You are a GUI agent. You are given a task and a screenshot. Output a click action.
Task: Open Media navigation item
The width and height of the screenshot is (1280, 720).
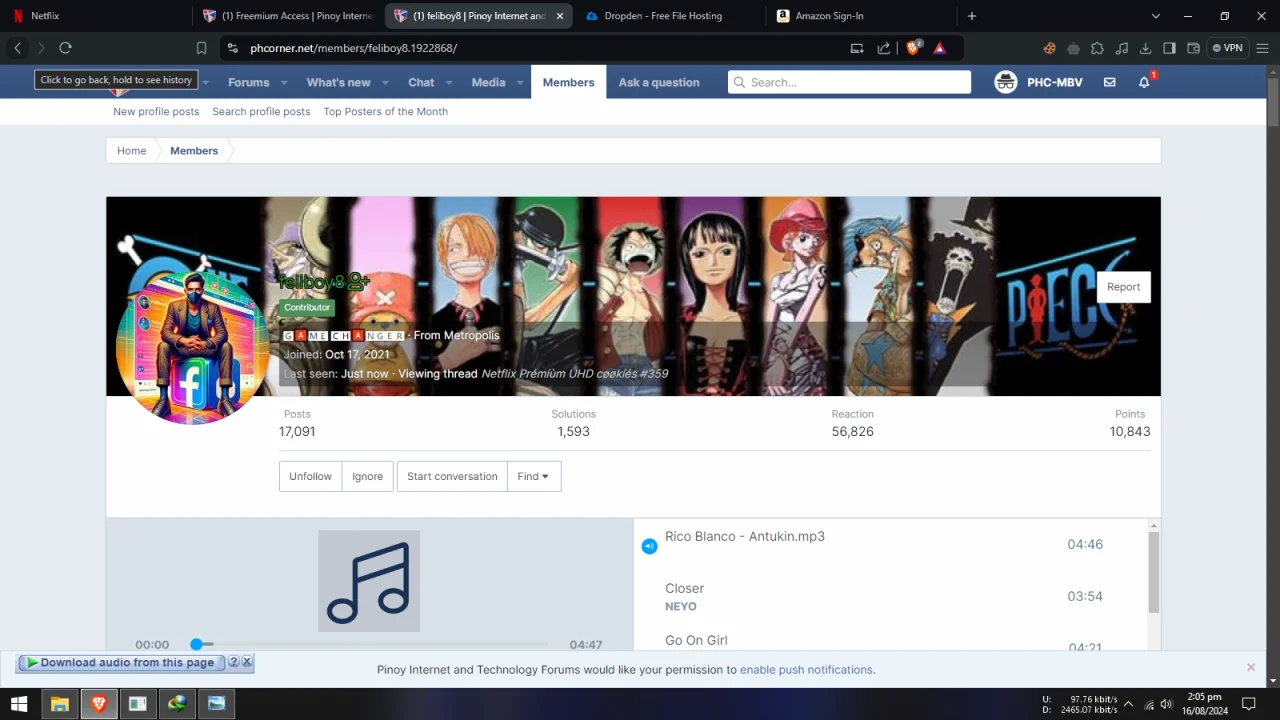(488, 83)
